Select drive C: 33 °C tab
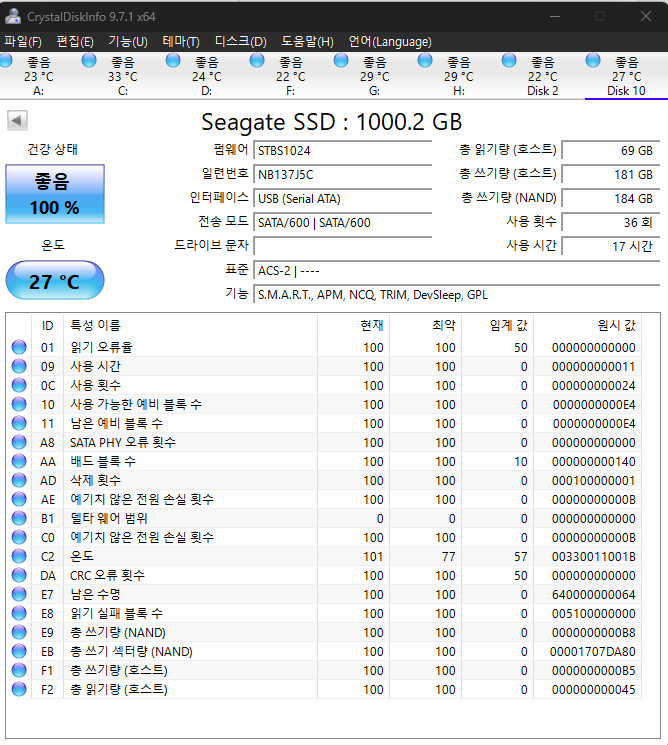This screenshot has height=745, width=668. (x=123, y=76)
